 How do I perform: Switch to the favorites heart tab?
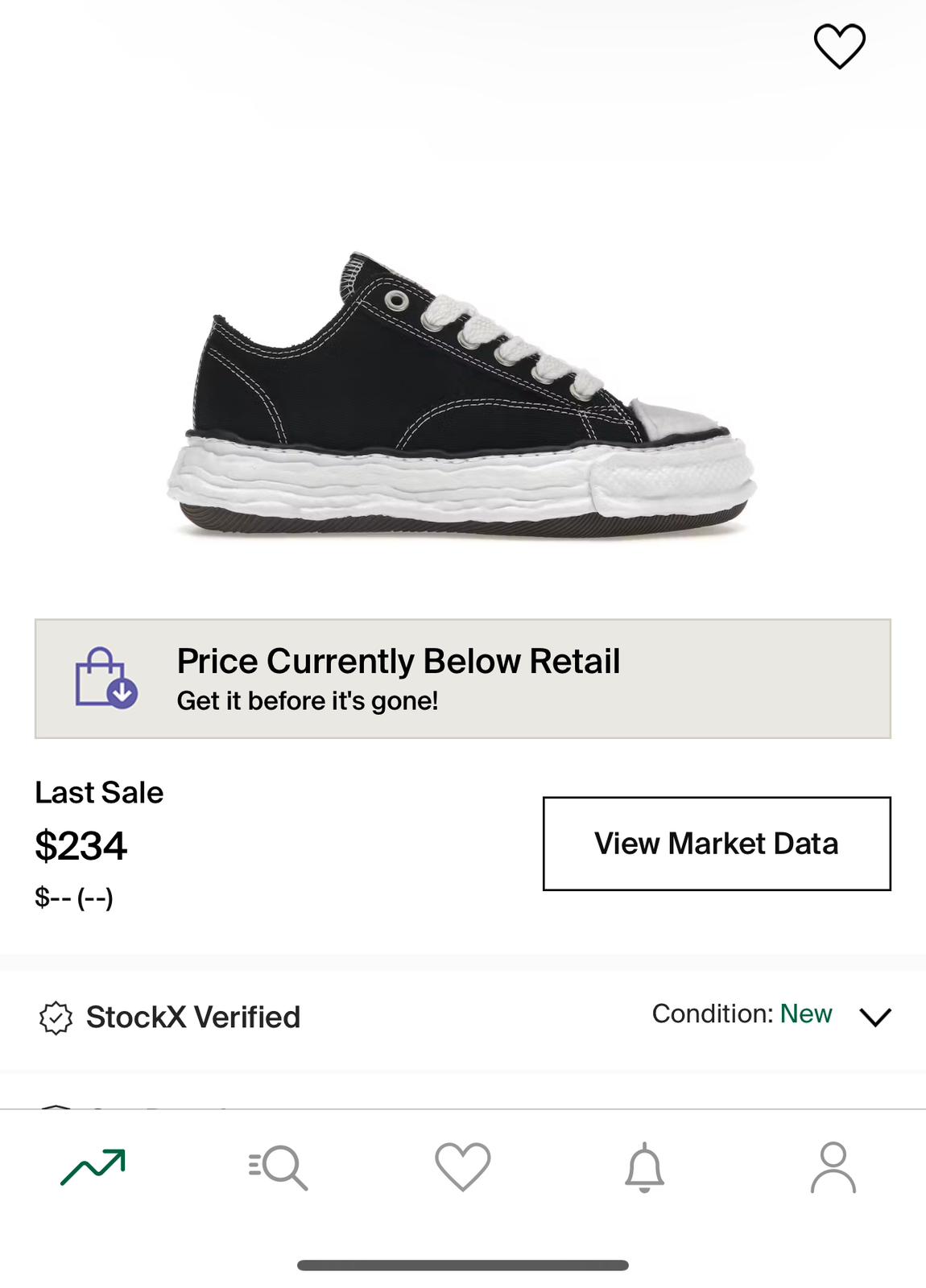[463, 1167]
